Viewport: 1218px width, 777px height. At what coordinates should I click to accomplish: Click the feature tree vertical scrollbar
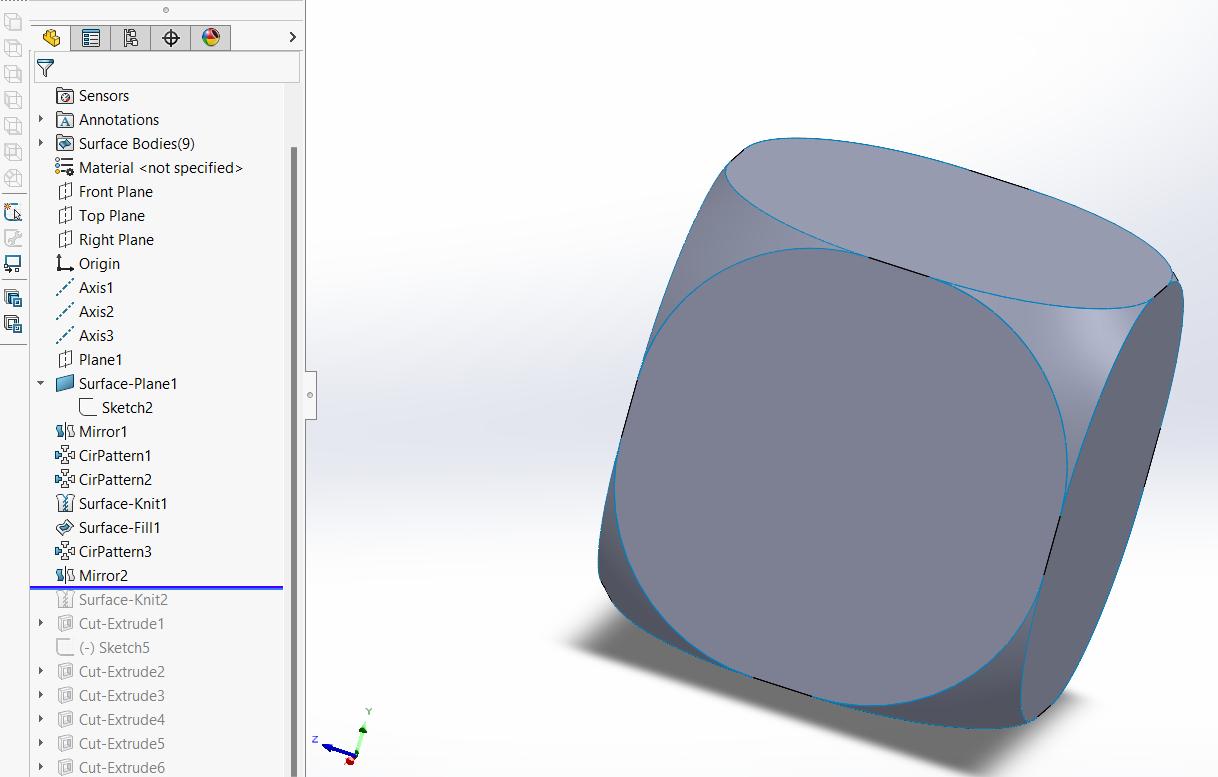tap(294, 460)
